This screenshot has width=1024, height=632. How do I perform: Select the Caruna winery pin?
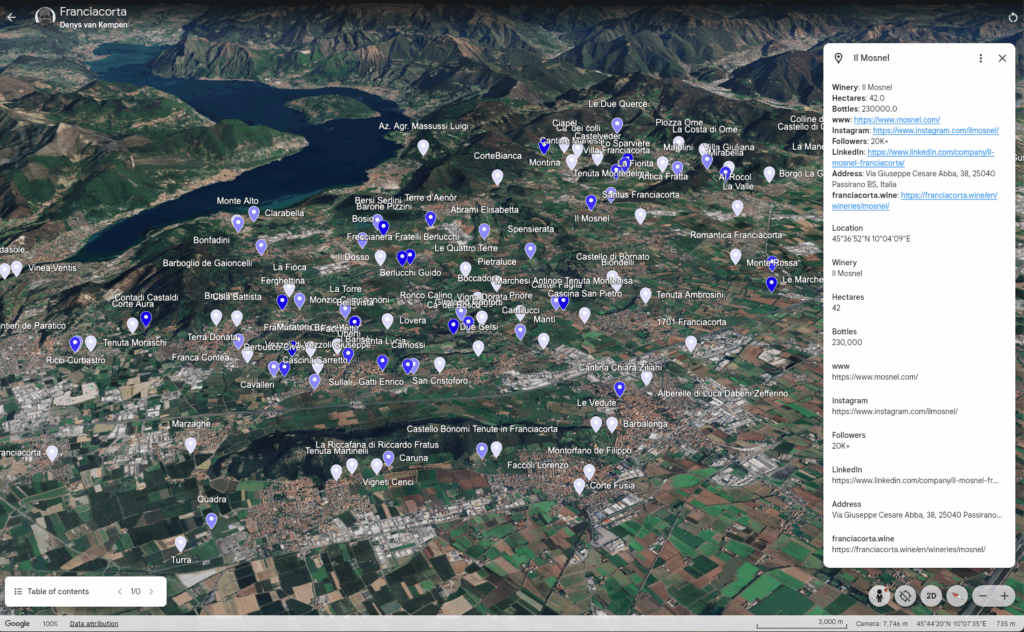[389, 458]
